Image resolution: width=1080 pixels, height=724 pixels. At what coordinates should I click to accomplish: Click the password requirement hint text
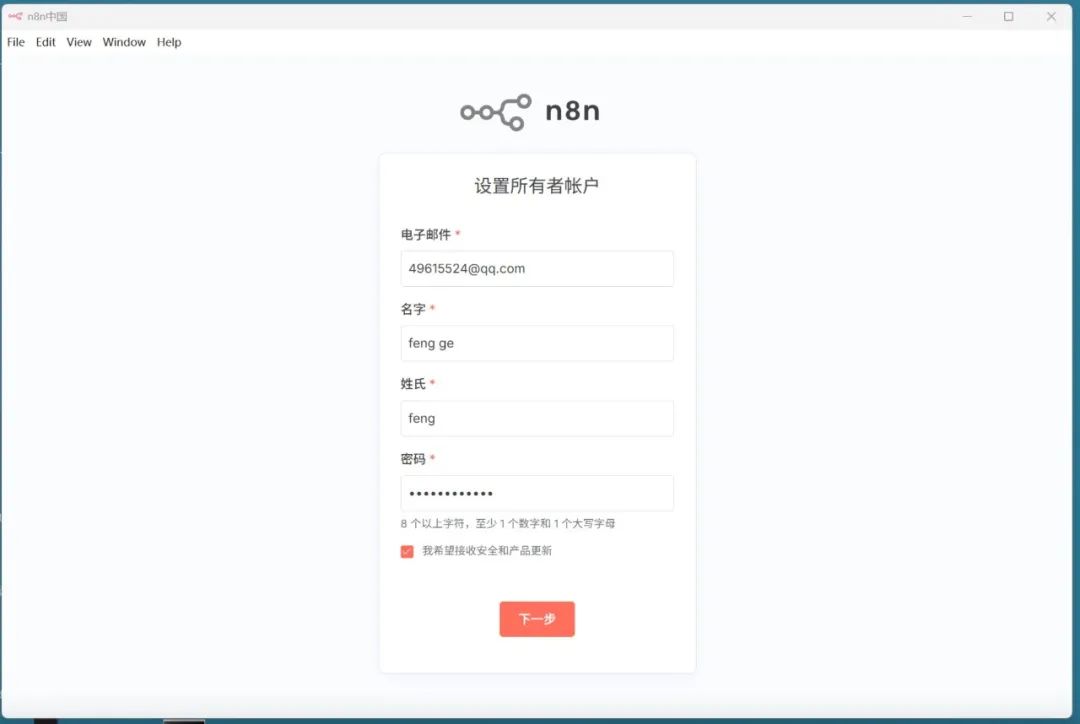pos(508,524)
